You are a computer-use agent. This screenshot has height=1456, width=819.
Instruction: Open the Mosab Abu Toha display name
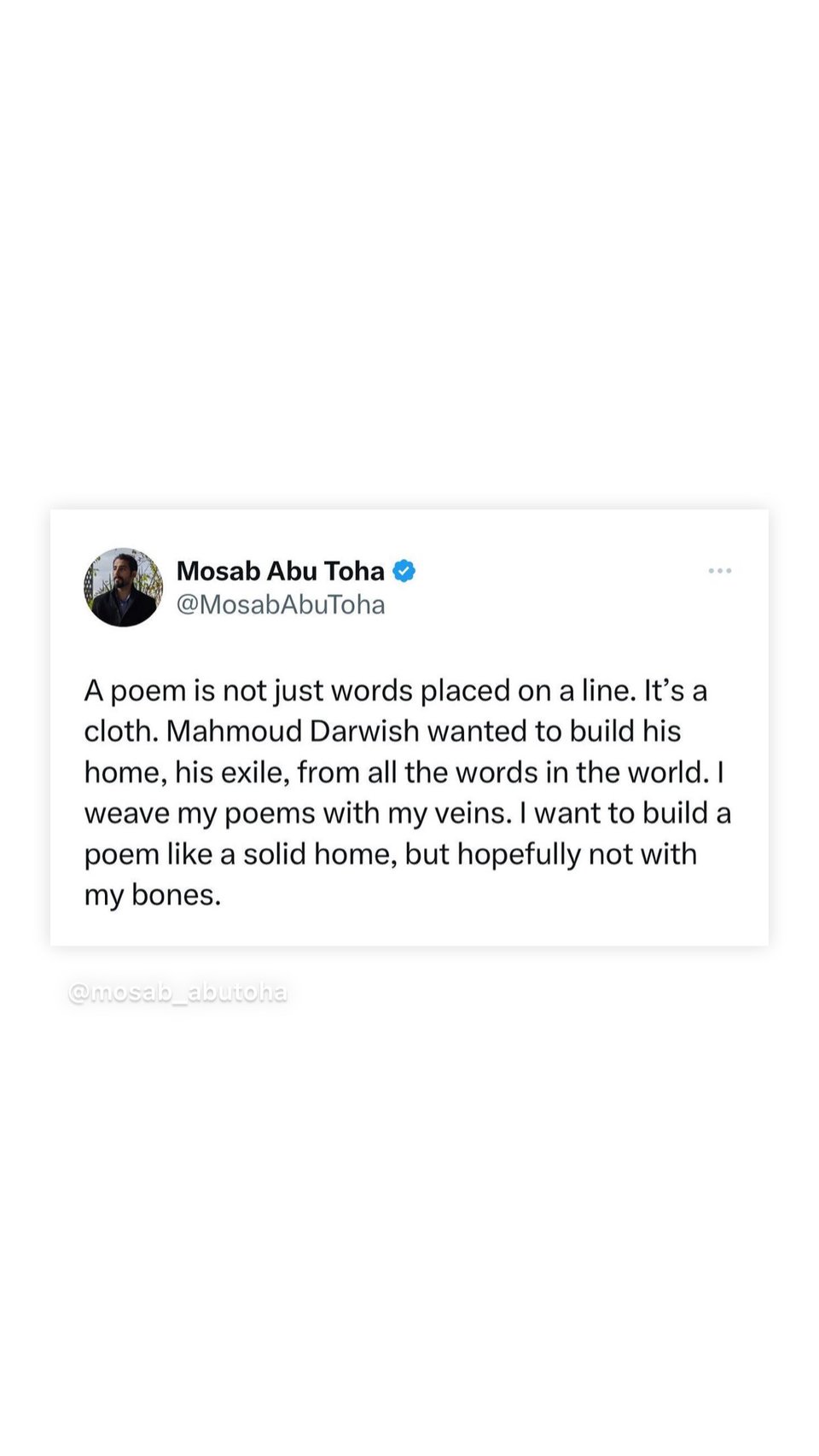tap(280, 571)
